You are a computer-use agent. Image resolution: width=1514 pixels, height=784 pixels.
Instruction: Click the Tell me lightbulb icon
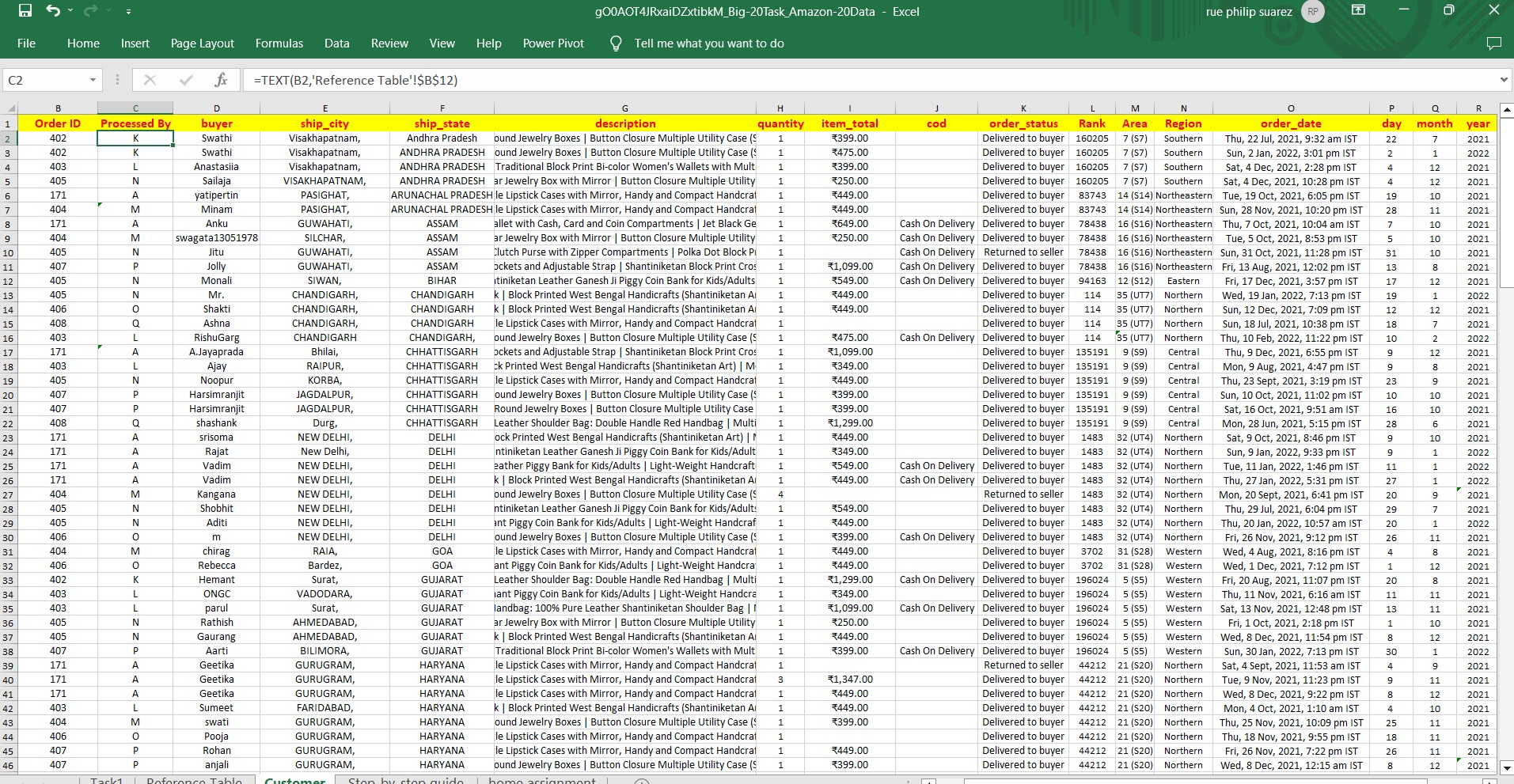click(616, 44)
